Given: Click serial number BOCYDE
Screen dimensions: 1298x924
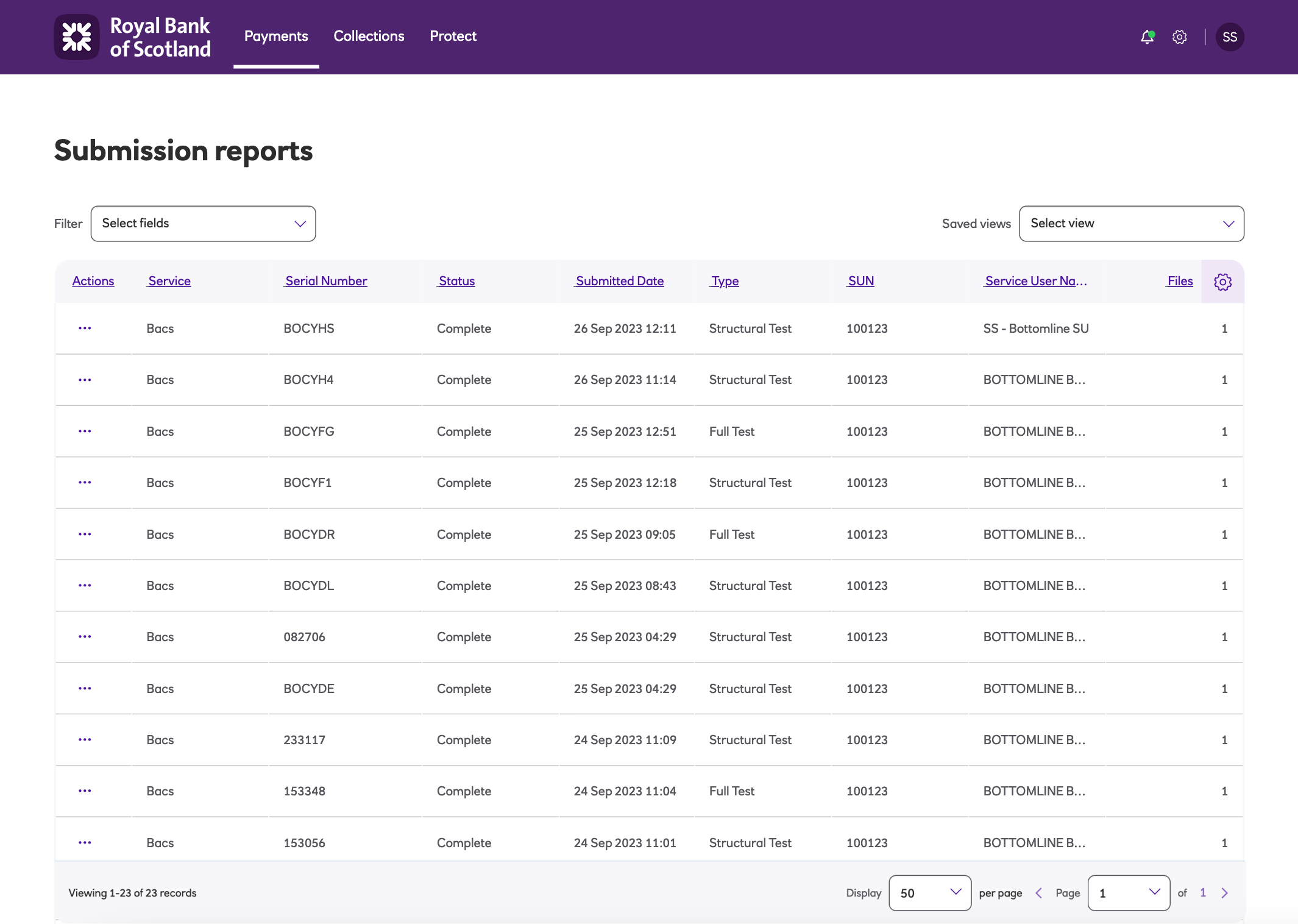Looking at the screenshot, I should pos(309,689).
